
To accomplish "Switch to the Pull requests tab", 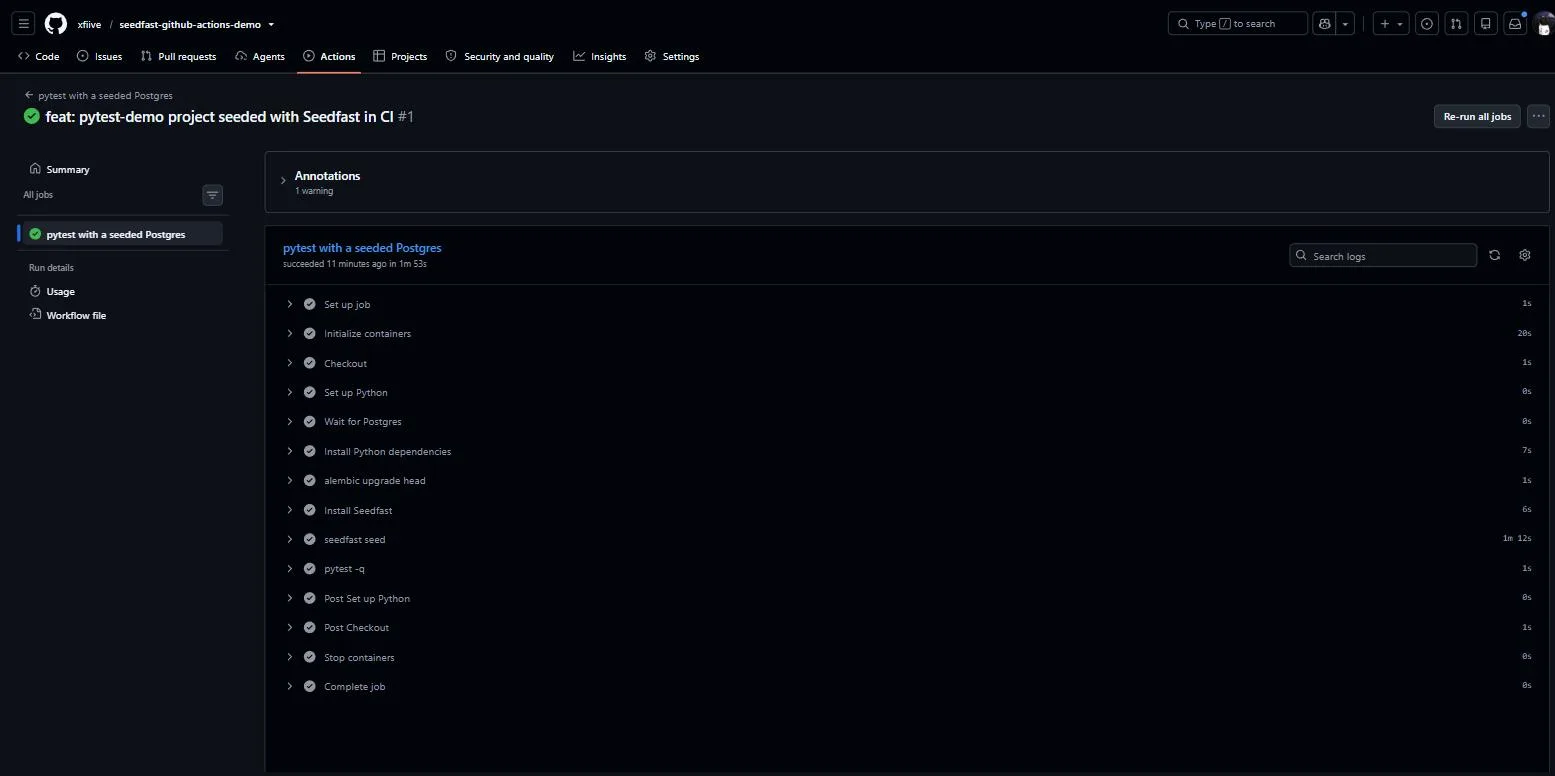I will point(178,57).
